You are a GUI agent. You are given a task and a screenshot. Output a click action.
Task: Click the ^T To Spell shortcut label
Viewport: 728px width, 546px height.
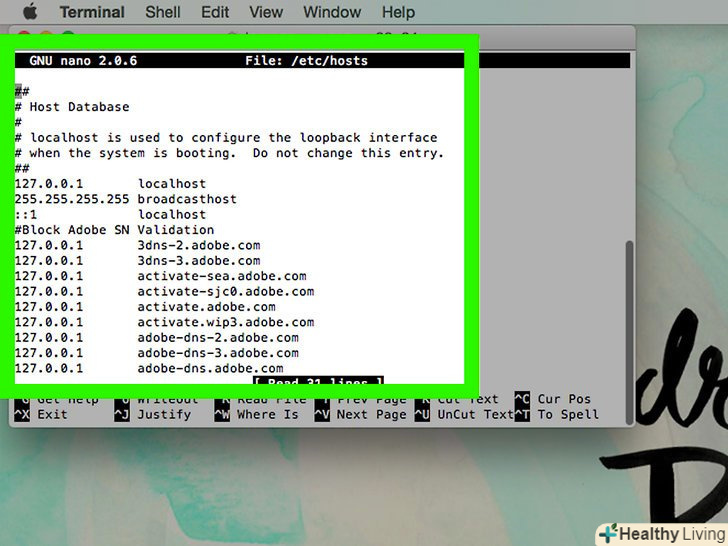point(557,414)
